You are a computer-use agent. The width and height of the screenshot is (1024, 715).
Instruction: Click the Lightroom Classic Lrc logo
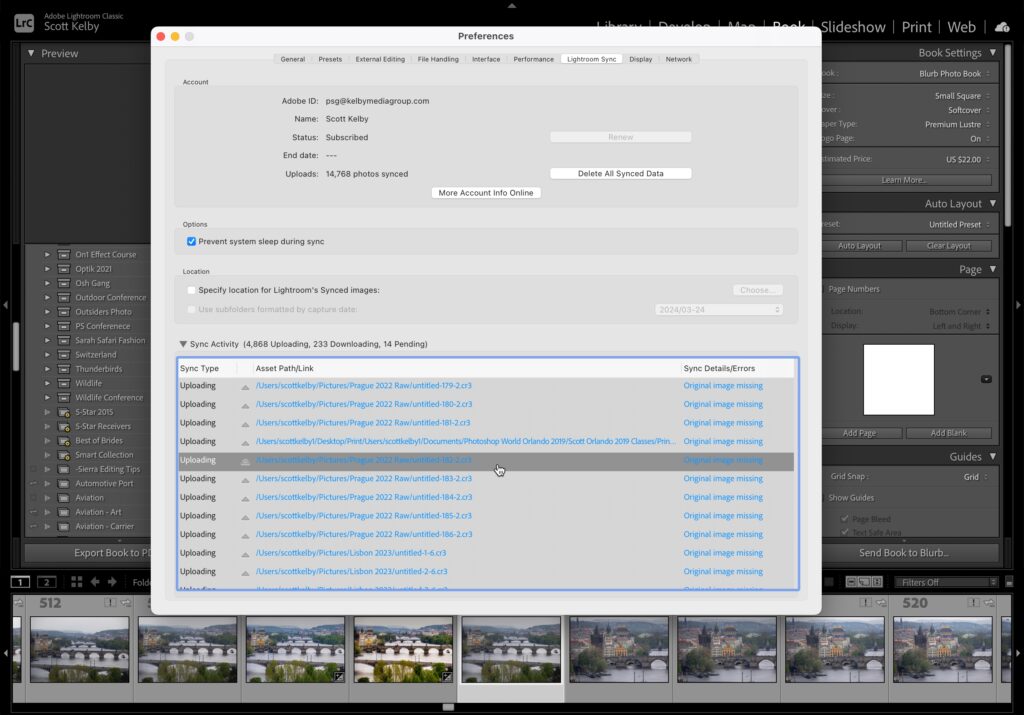[x=22, y=22]
